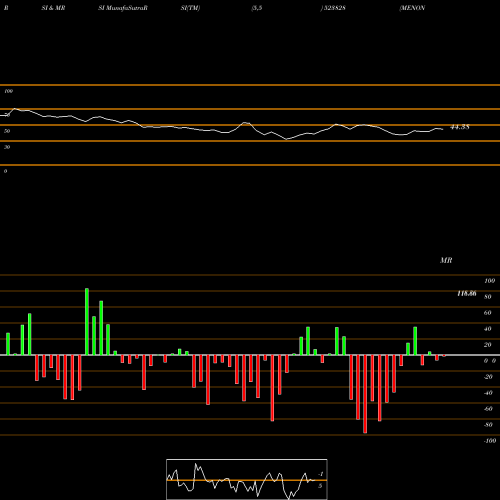
Task: Select the MR panel title label
Action: pyautogui.click(x=446, y=260)
